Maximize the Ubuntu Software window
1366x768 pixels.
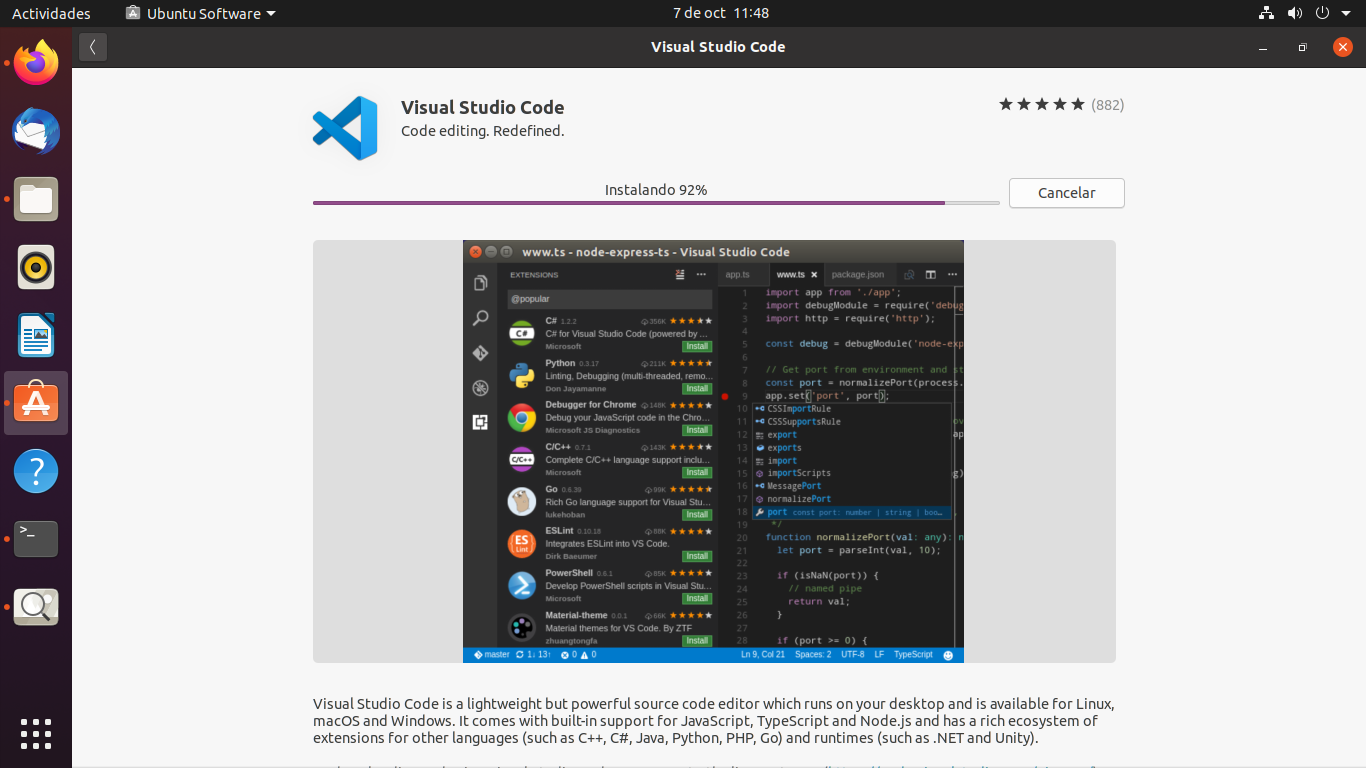coord(1302,47)
